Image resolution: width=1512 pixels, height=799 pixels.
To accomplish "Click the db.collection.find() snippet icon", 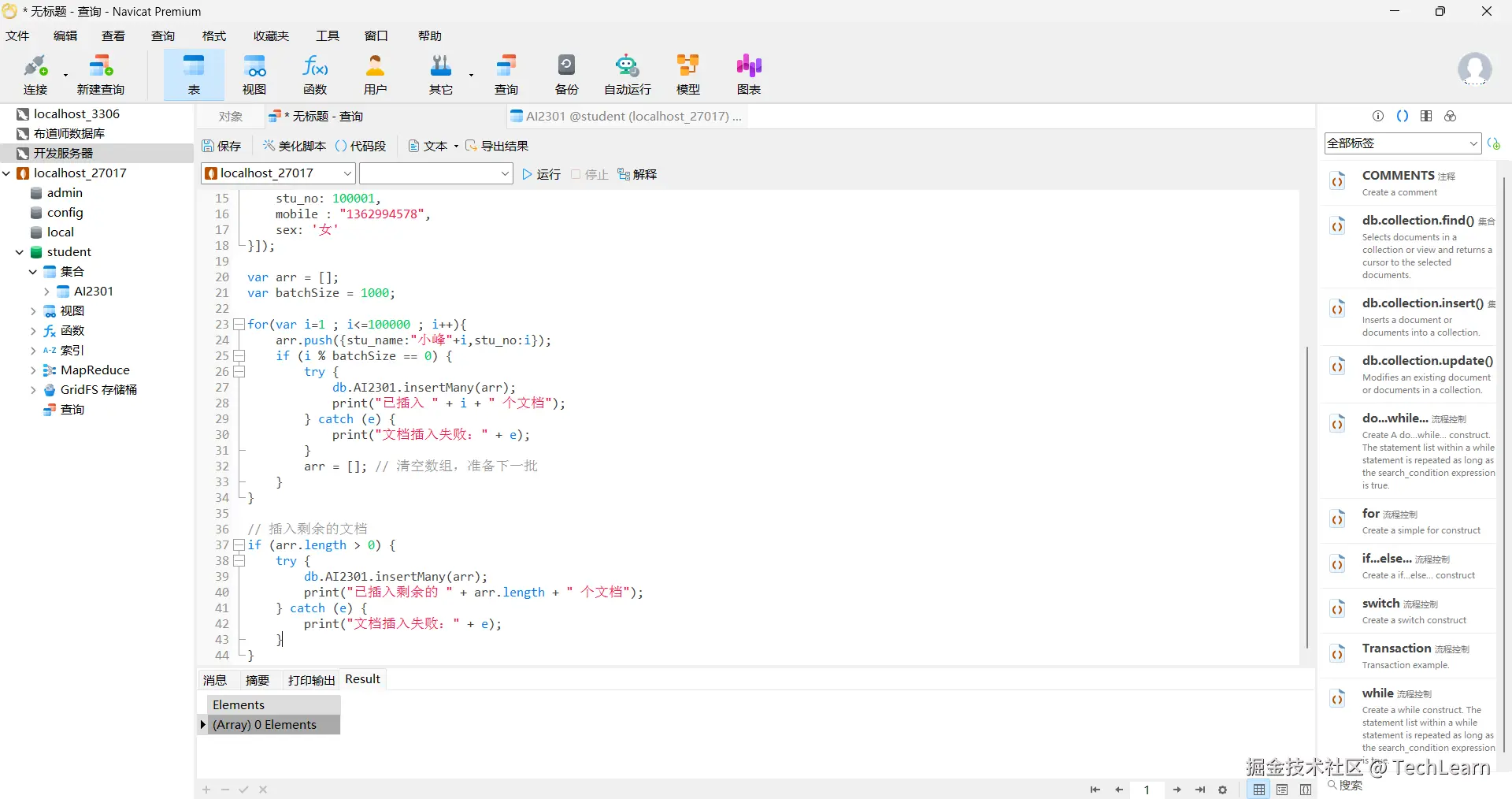I will click(x=1337, y=227).
